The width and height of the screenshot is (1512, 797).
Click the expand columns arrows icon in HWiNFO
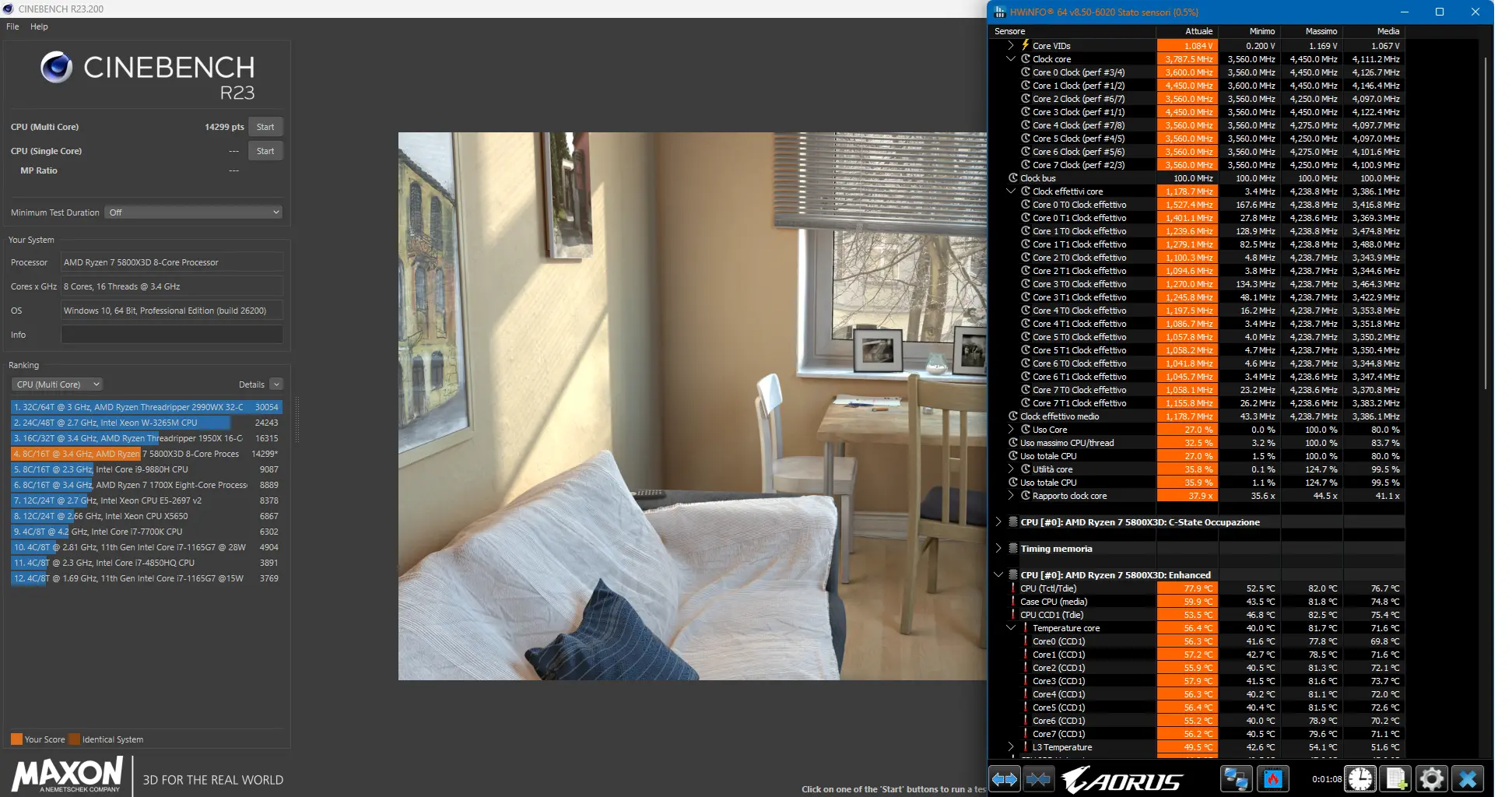1005,779
